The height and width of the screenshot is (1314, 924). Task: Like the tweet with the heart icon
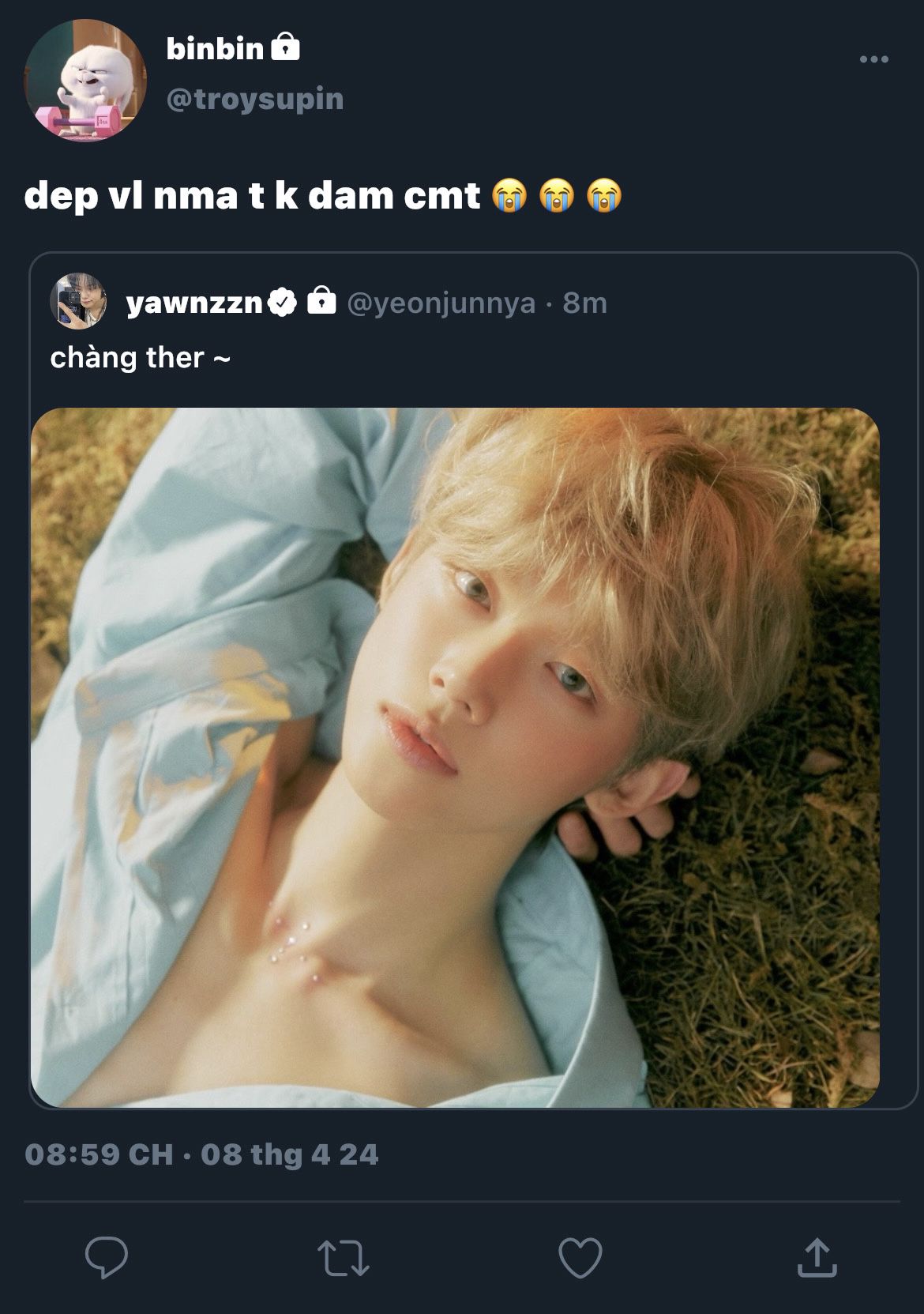click(580, 1257)
